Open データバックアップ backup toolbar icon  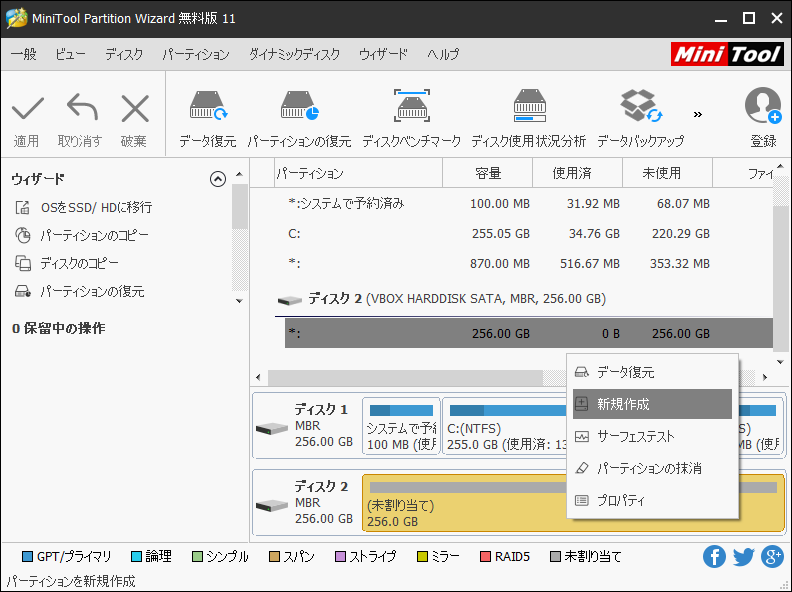[640, 106]
